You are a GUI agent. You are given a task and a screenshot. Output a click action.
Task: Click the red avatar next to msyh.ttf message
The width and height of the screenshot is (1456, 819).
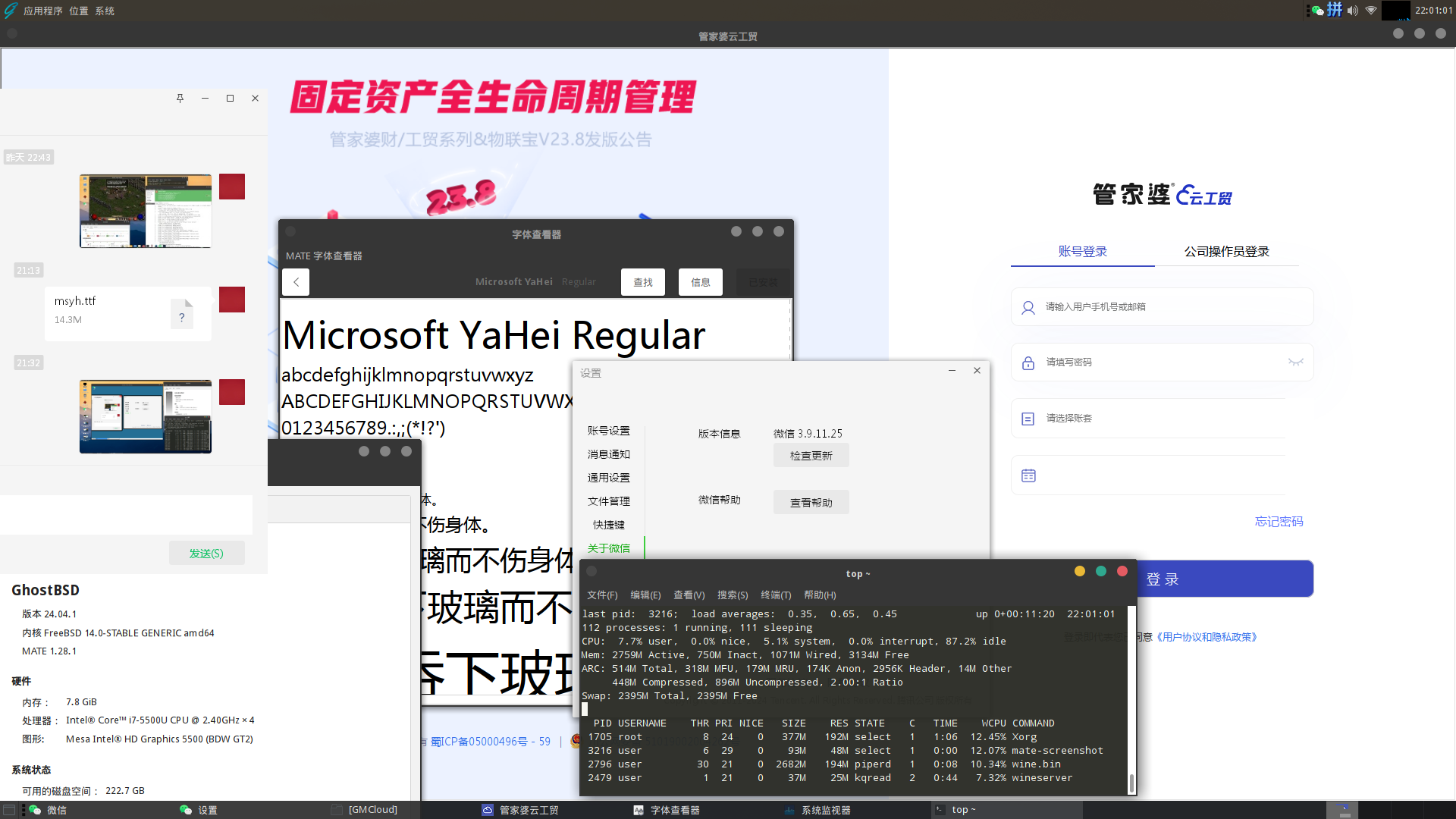232,300
